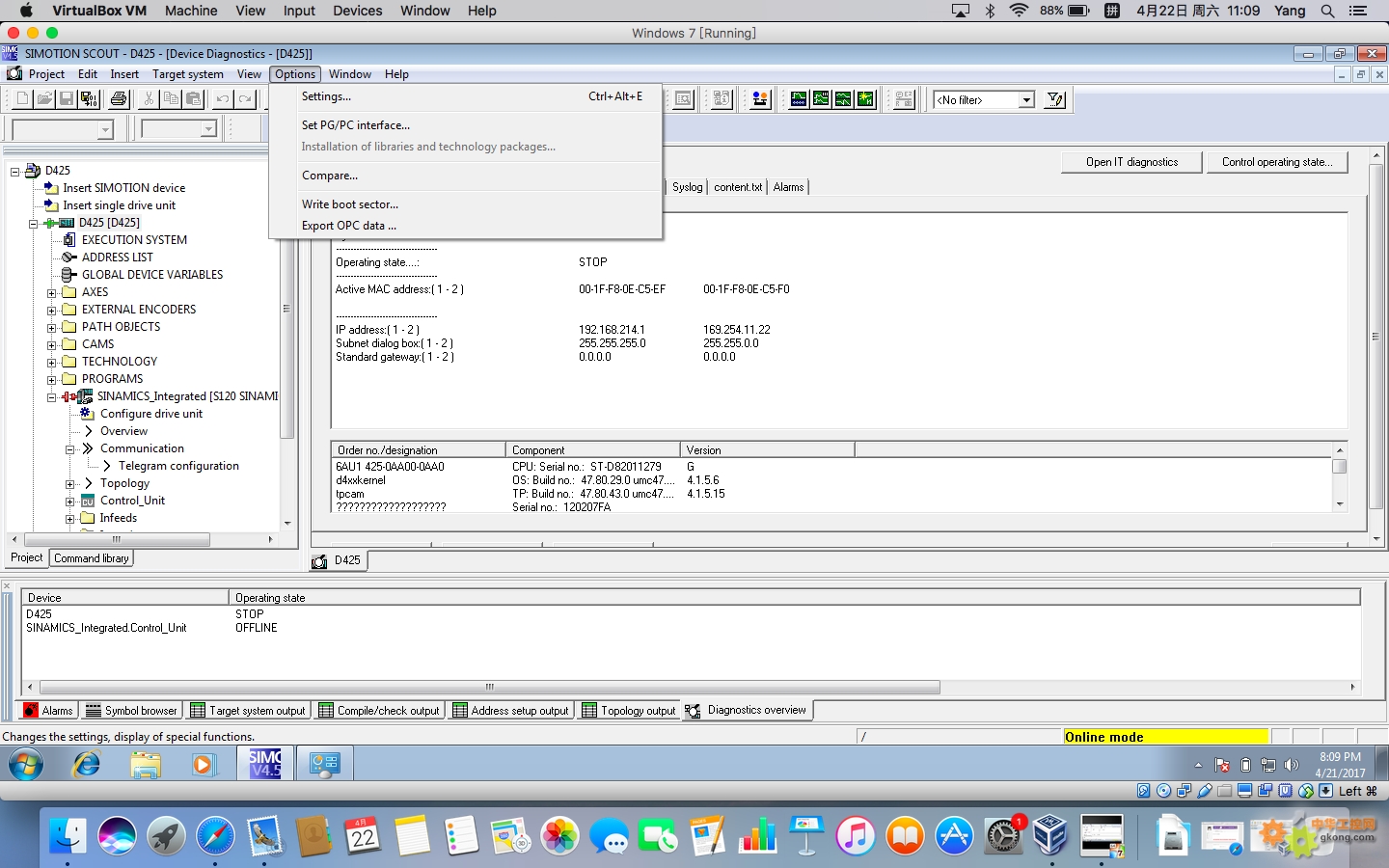
Task: Choose Write boot sector... menu entry
Action: (466, 204)
